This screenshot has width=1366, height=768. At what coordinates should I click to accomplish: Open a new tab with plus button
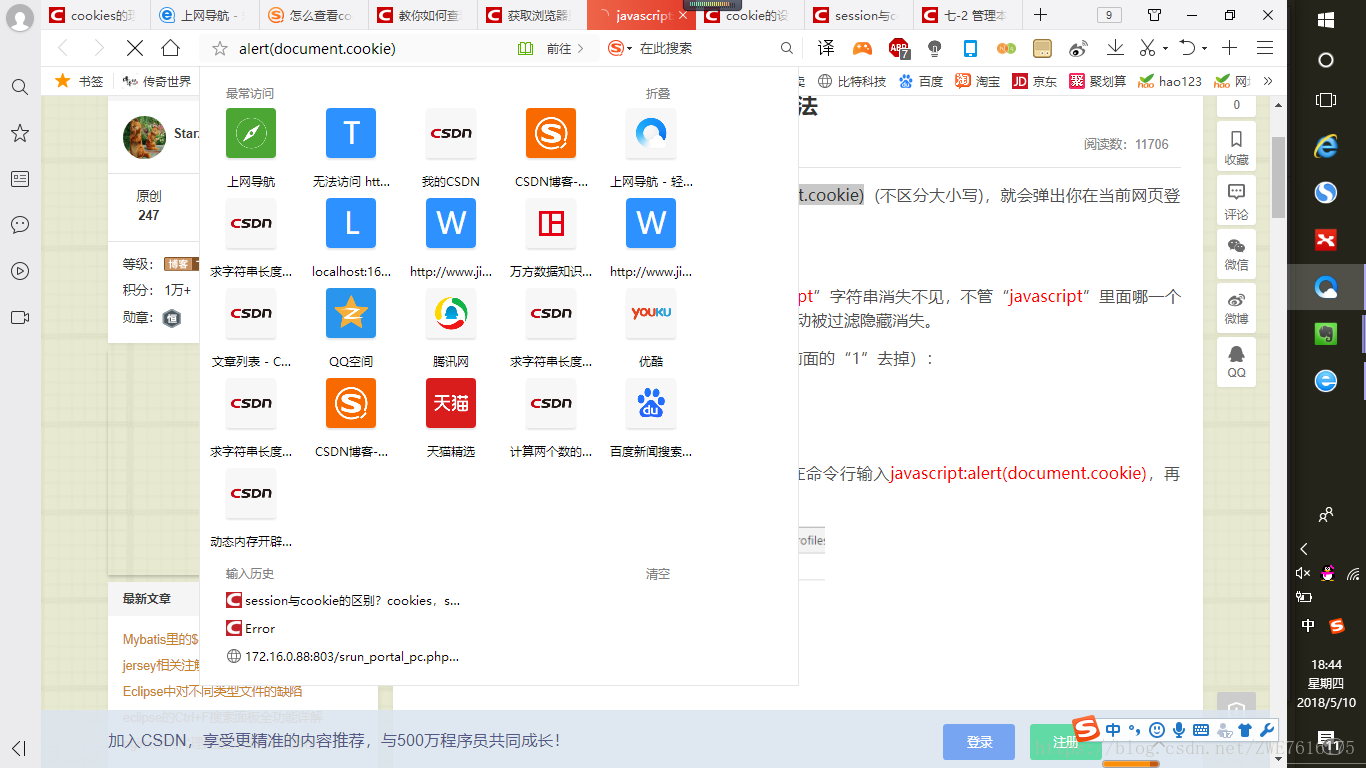[x=1041, y=15]
